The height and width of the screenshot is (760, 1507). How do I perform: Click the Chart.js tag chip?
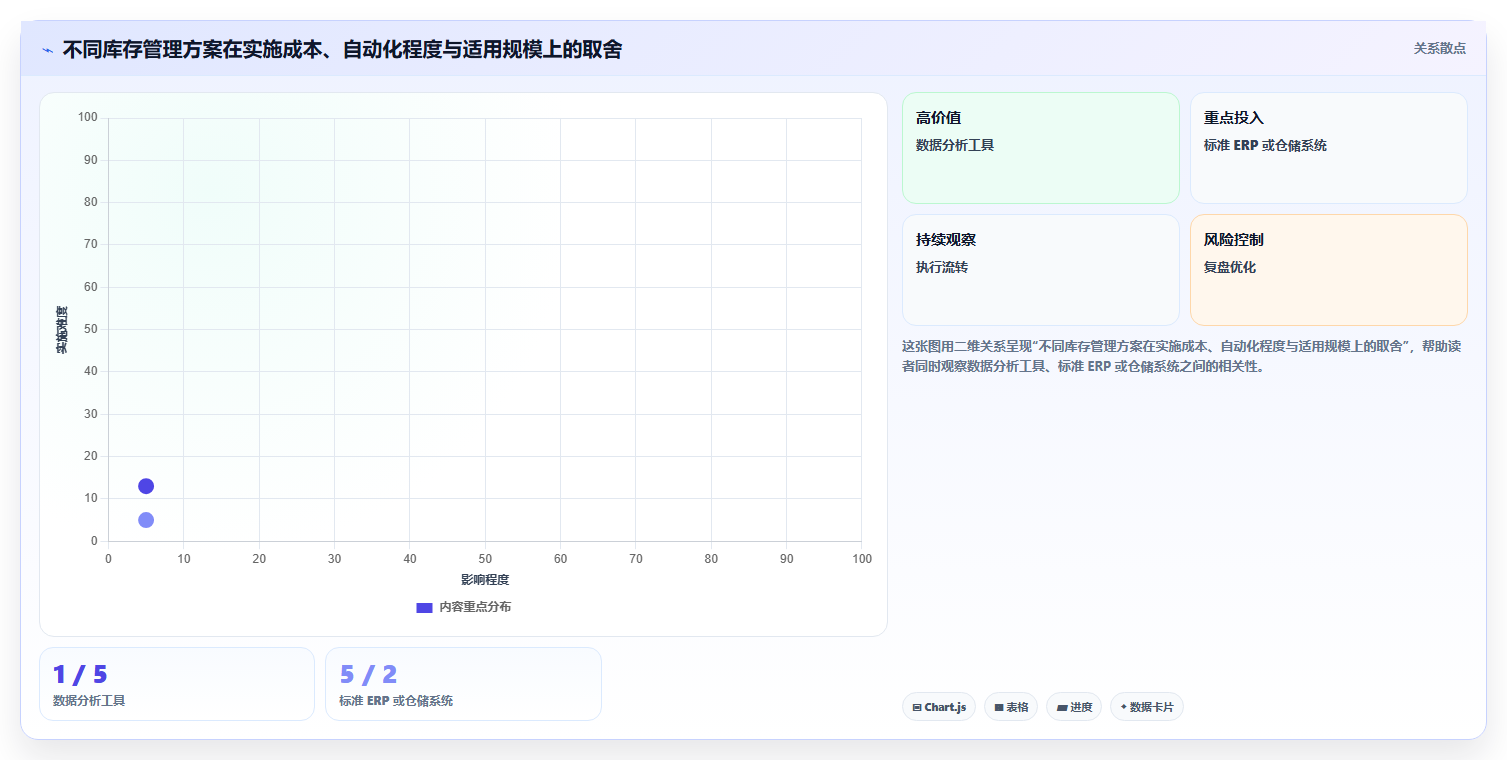(938, 707)
